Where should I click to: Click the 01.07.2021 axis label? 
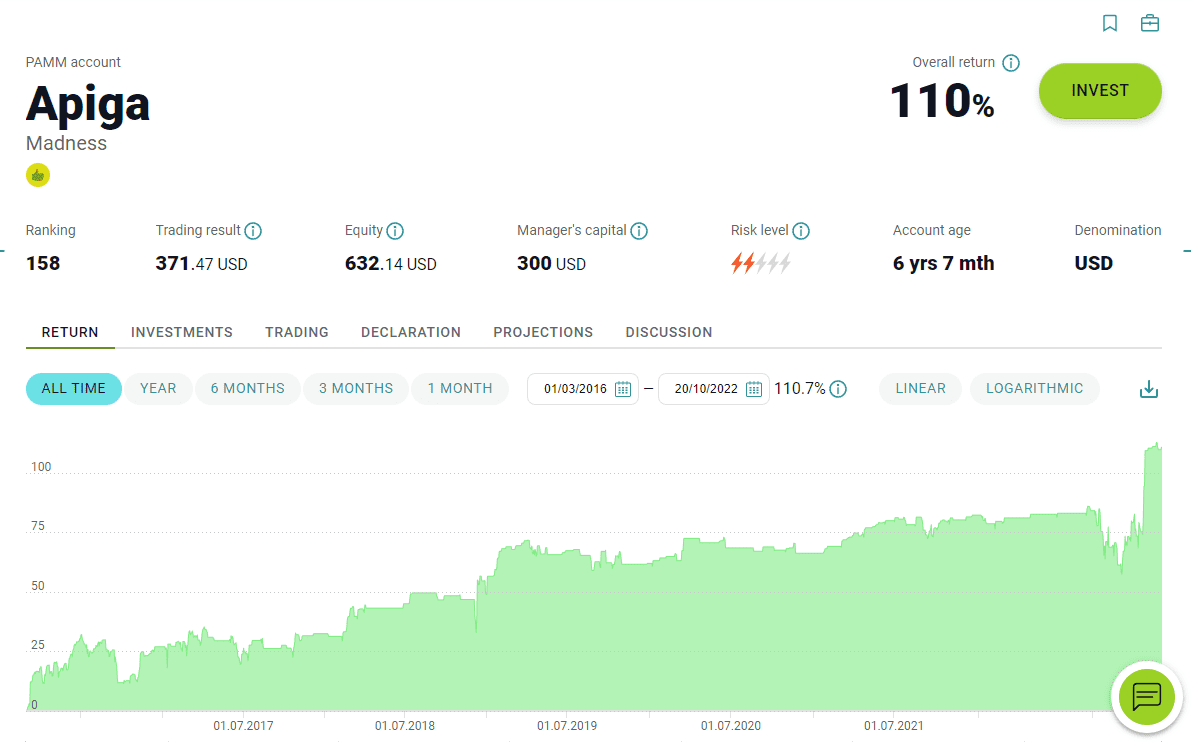pos(893,726)
